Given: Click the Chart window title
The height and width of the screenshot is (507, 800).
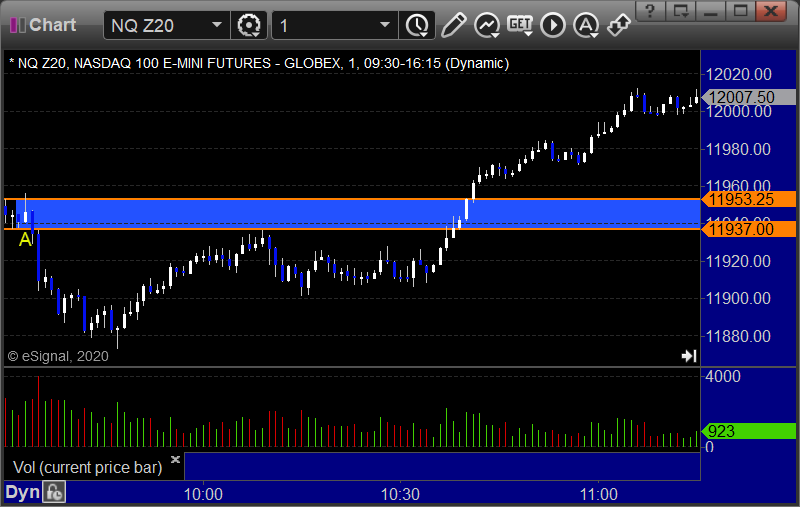Looking at the screenshot, I should (x=53, y=24).
